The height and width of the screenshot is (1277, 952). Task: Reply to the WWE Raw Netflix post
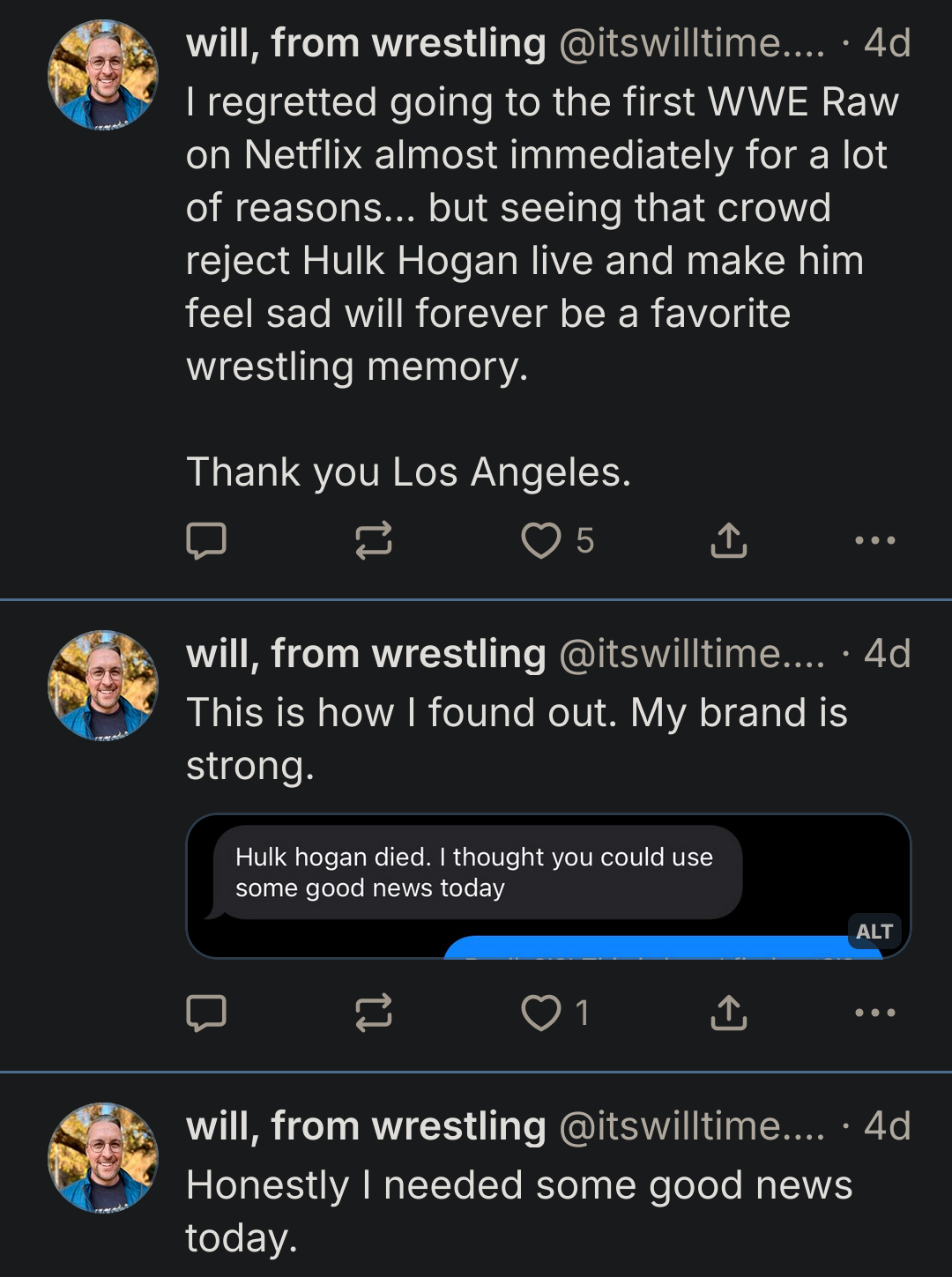pos(206,540)
